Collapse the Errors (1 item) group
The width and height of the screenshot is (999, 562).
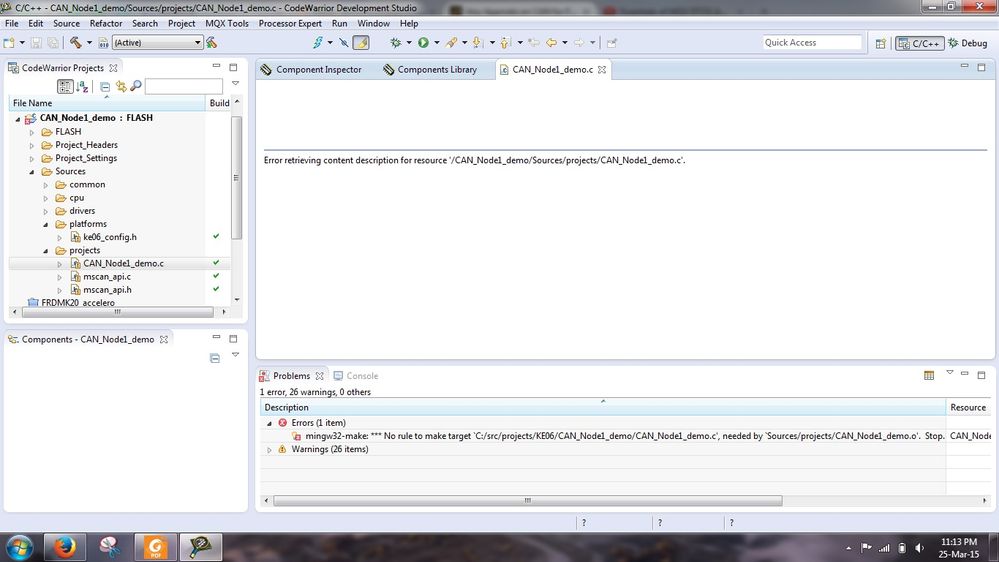point(269,423)
